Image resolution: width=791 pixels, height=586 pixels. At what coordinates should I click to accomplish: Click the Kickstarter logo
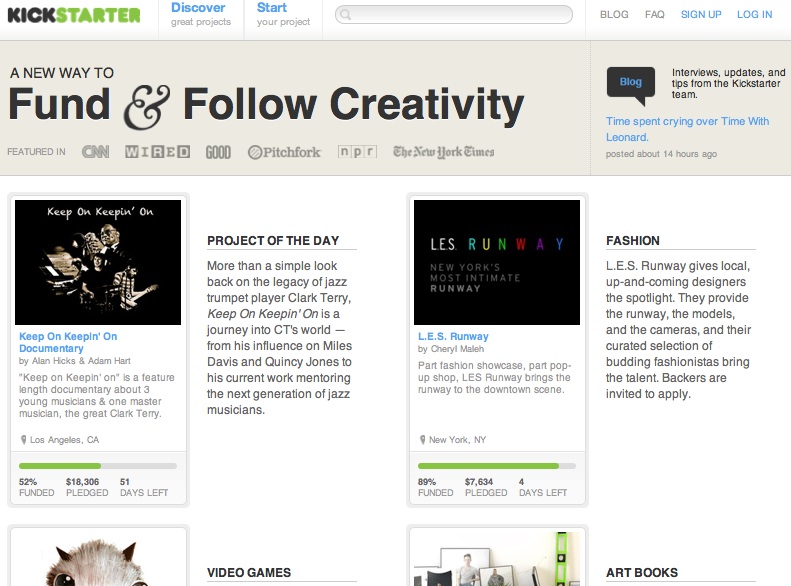point(74,15)
